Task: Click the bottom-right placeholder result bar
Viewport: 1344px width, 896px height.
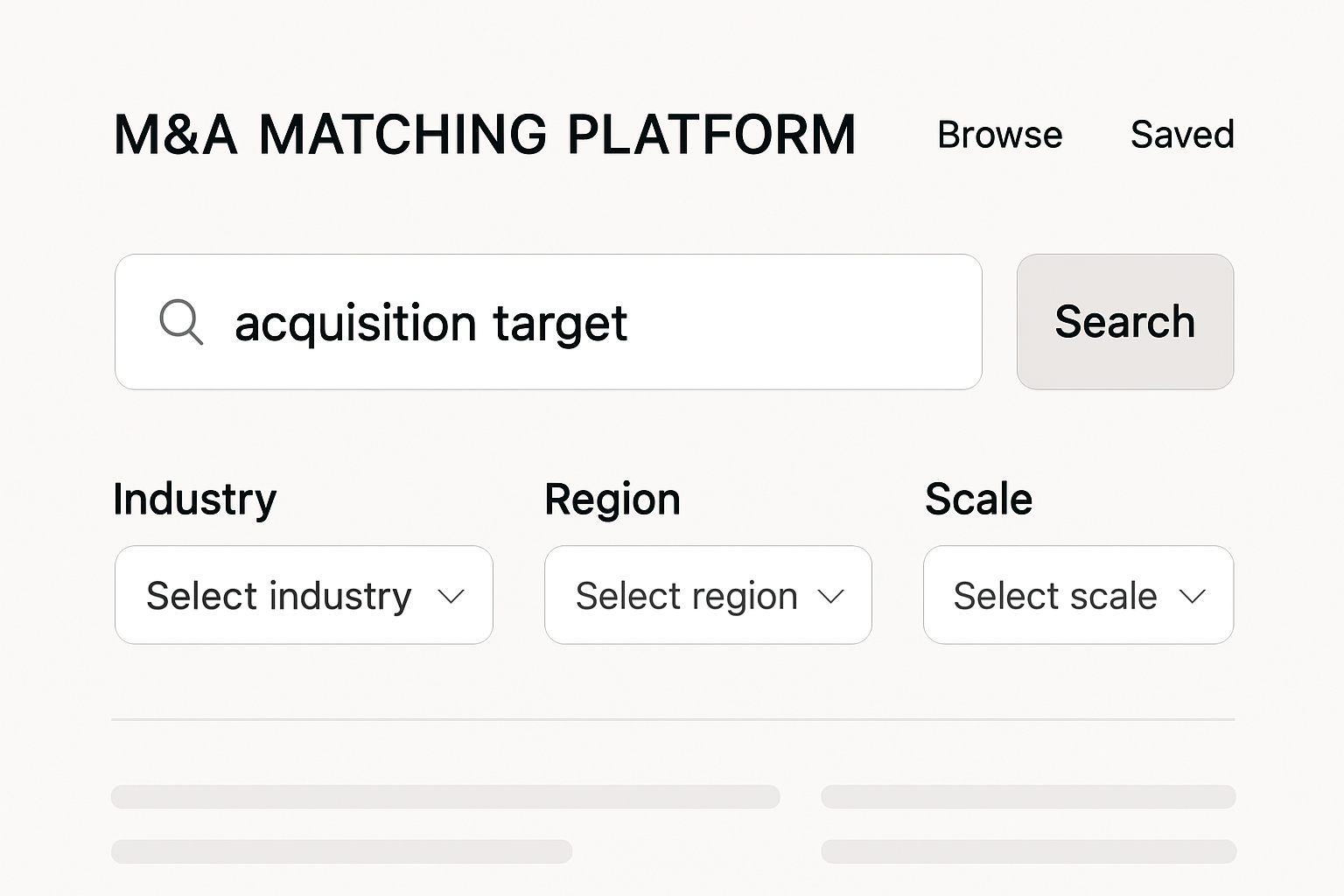Action: click(x=1028, y=851)
